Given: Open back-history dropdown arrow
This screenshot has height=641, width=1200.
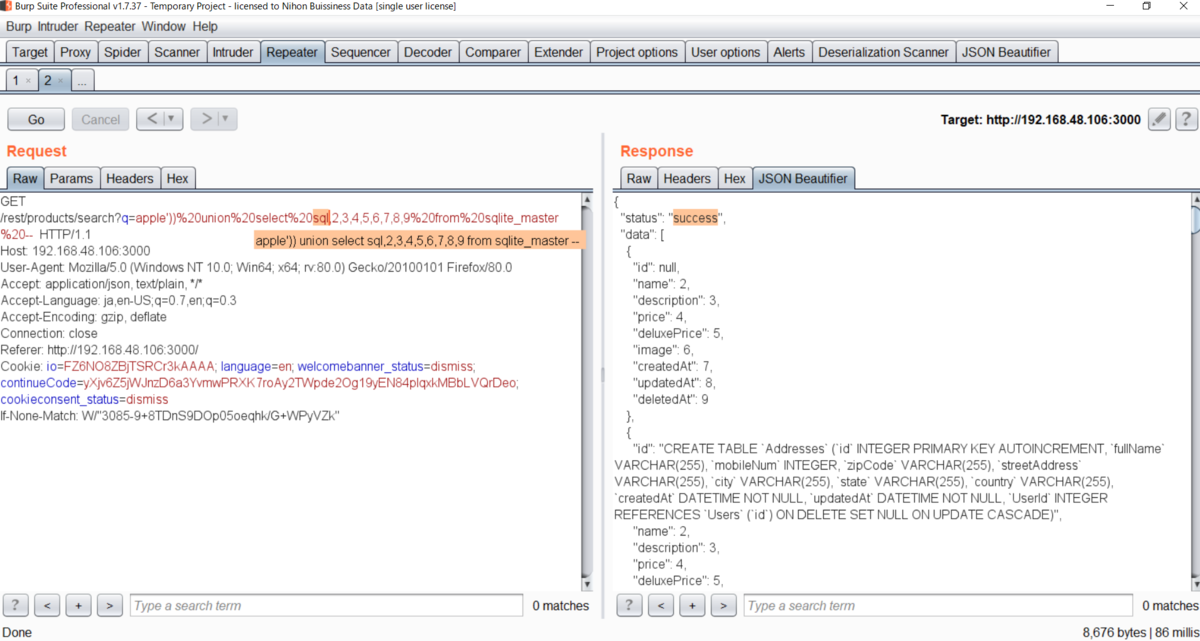Looking at the screenshot, I should (173, 119).
